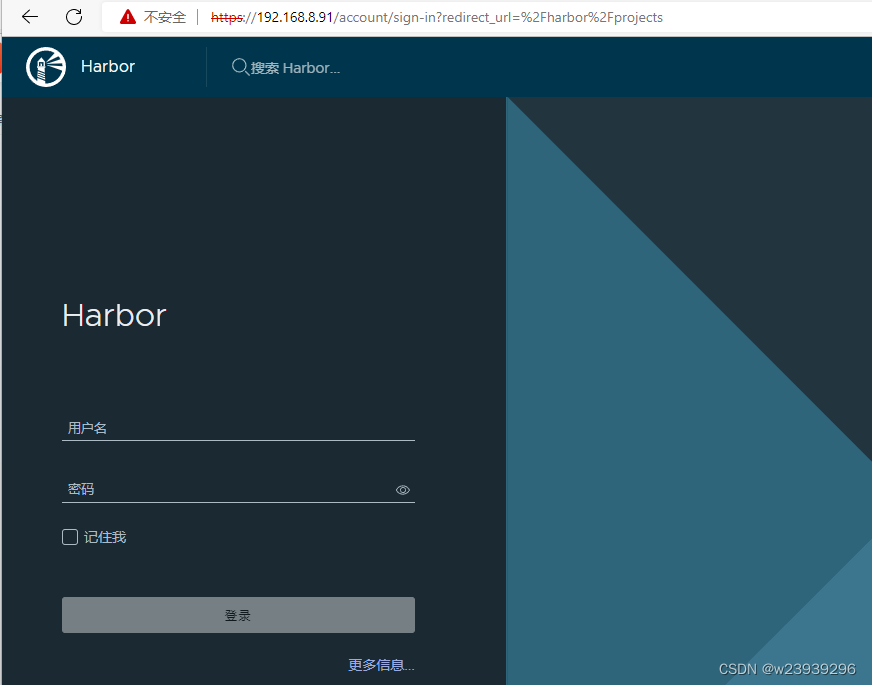
Task: Click the large Harbor heading above login form
Action: pyautogui.click(x=114, y=315)
